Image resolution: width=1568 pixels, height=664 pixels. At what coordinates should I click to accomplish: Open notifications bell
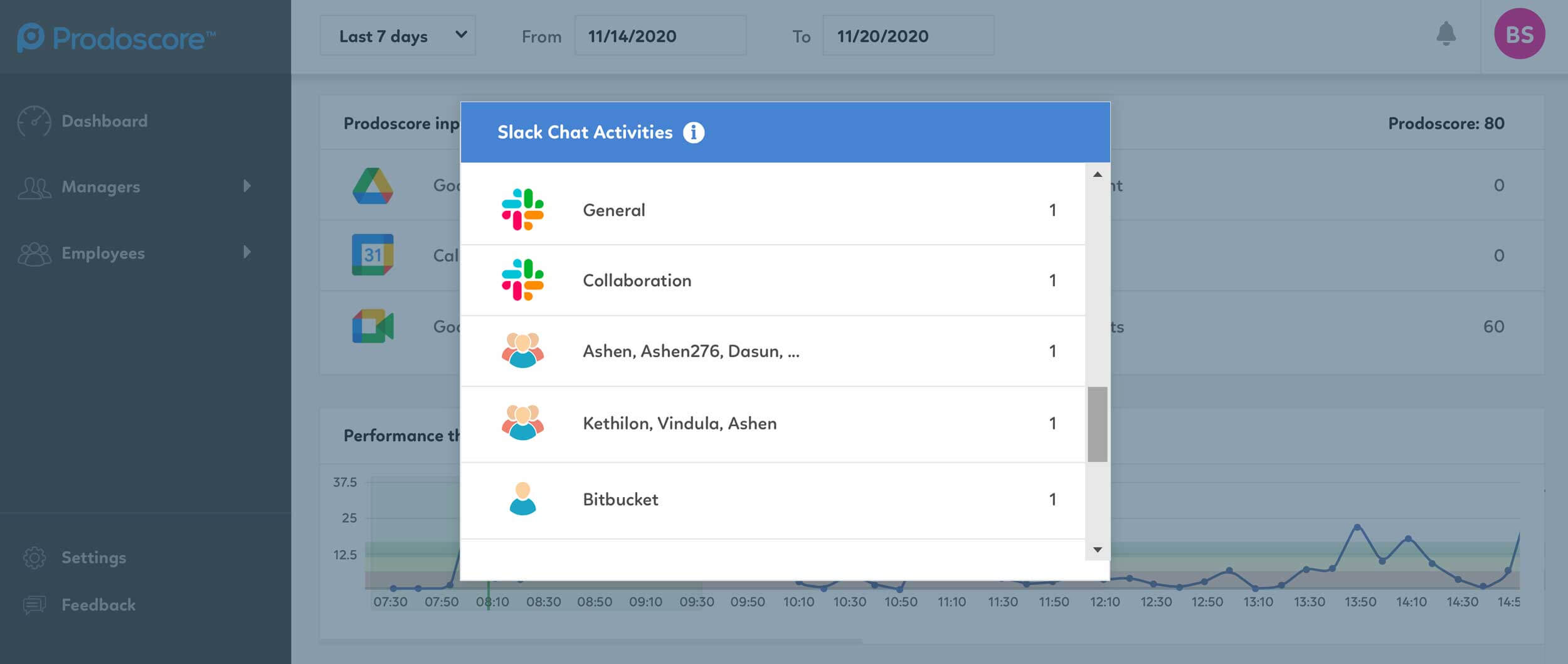[1446, 34]
